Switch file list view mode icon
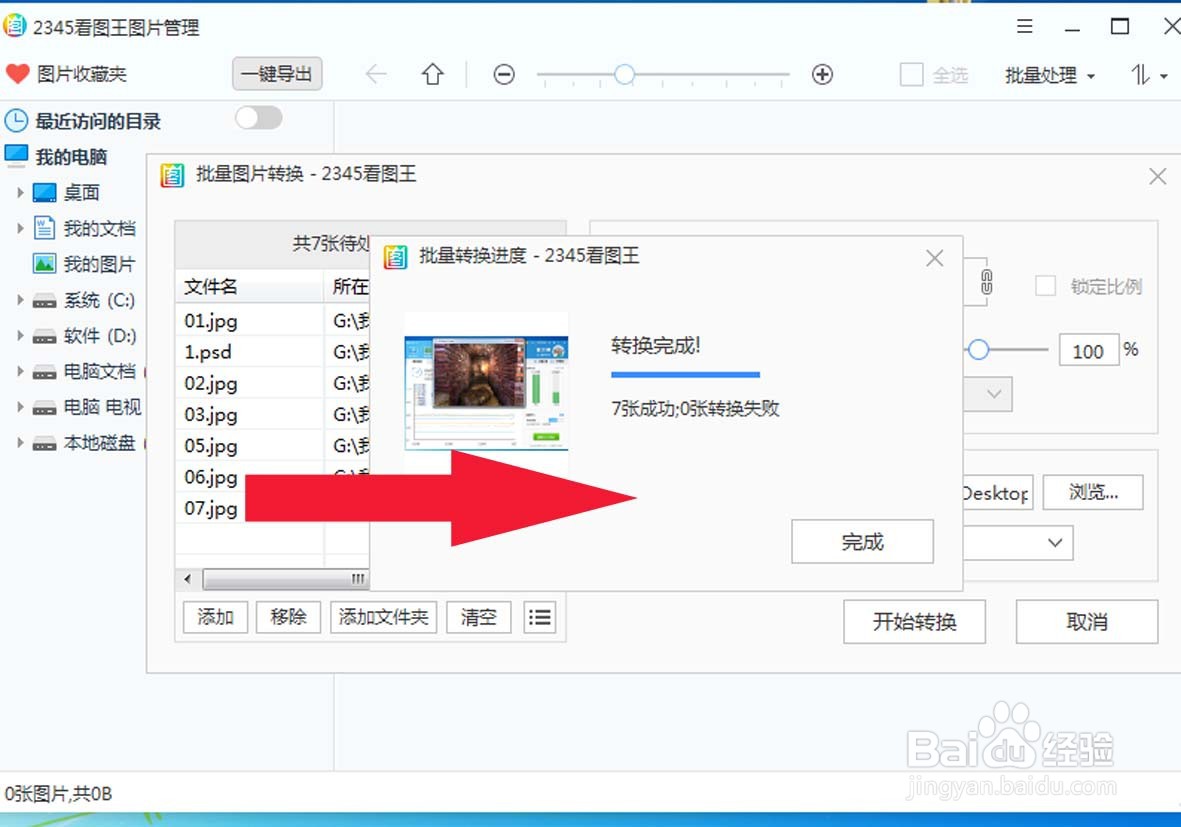The height and width of the screenshot is (827, 1181). (539, 618)
